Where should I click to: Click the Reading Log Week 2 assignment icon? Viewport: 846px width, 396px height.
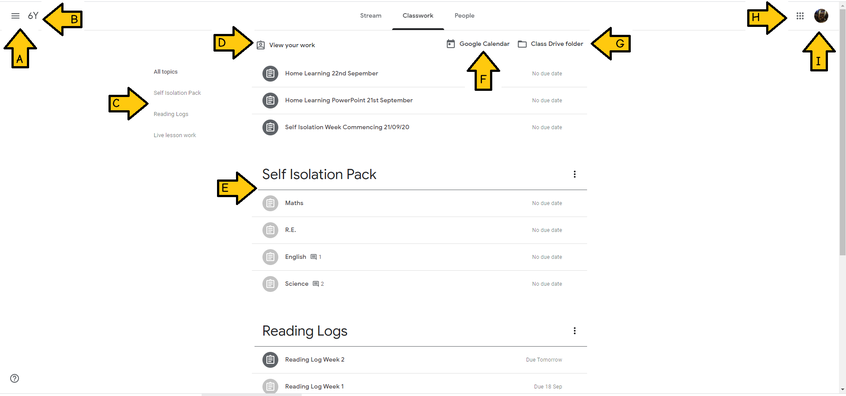(x=270, y=360)
